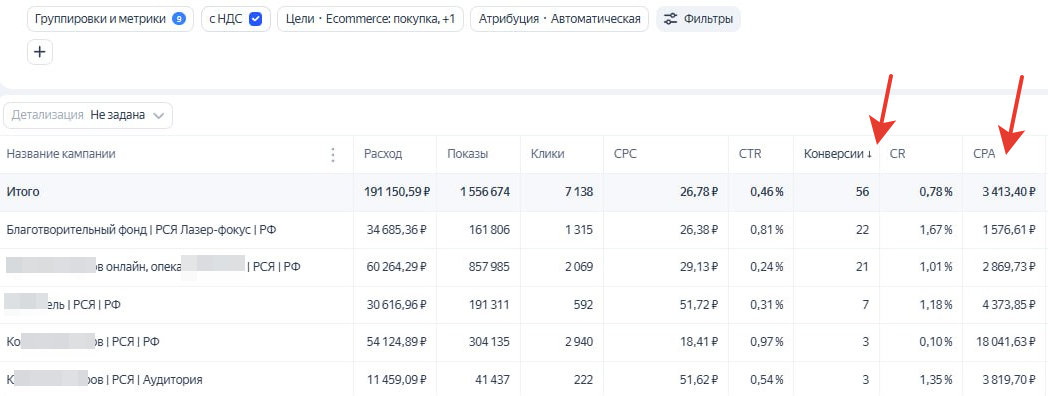This screenshot has height=396, width=1048.
Task: Click the badge with 9 on Группировки и метрики
Action: coord(178,19)
